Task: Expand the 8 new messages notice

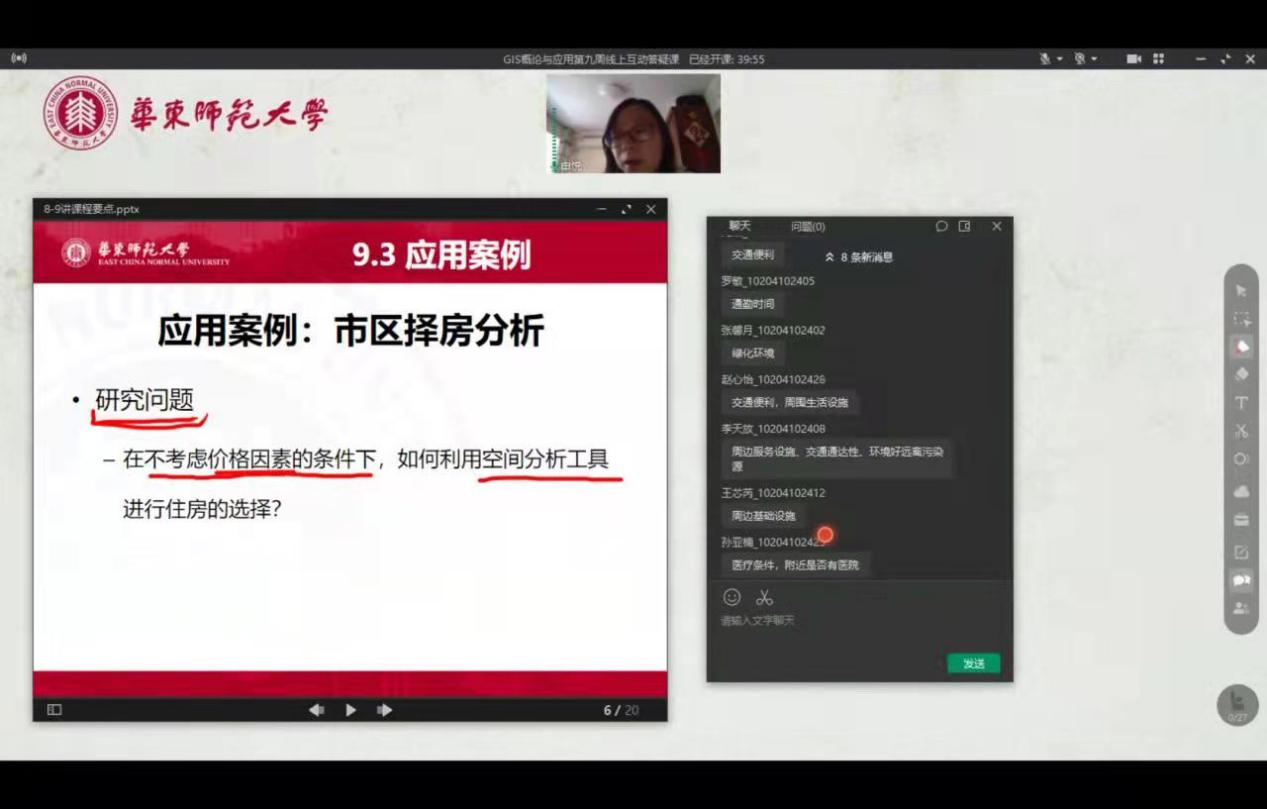Action: [x=858, y=257]
